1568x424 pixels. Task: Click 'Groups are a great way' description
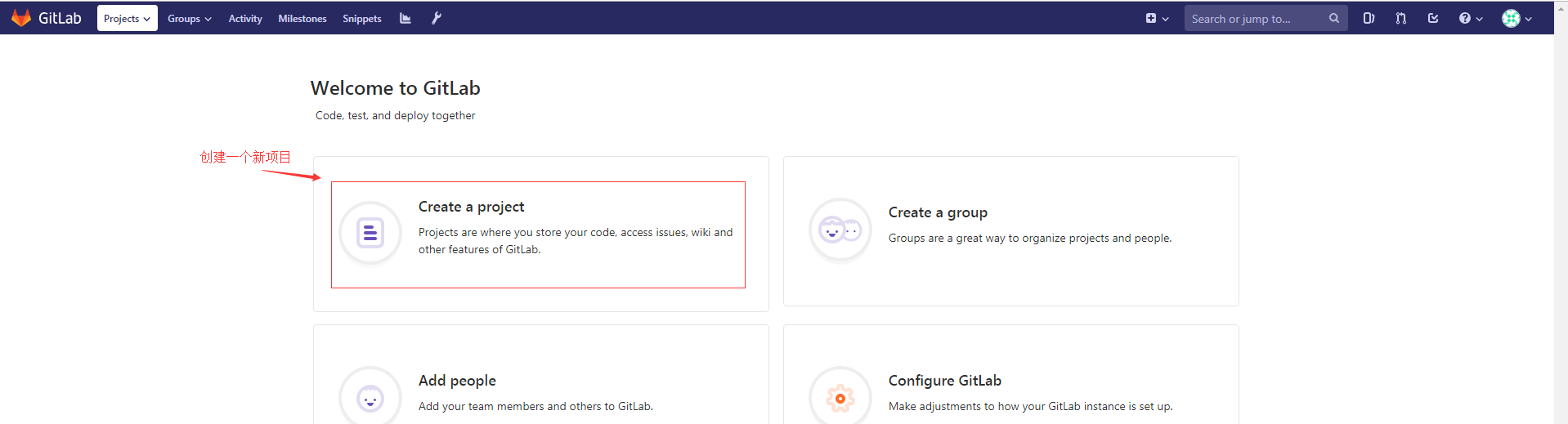point(1030,238)
